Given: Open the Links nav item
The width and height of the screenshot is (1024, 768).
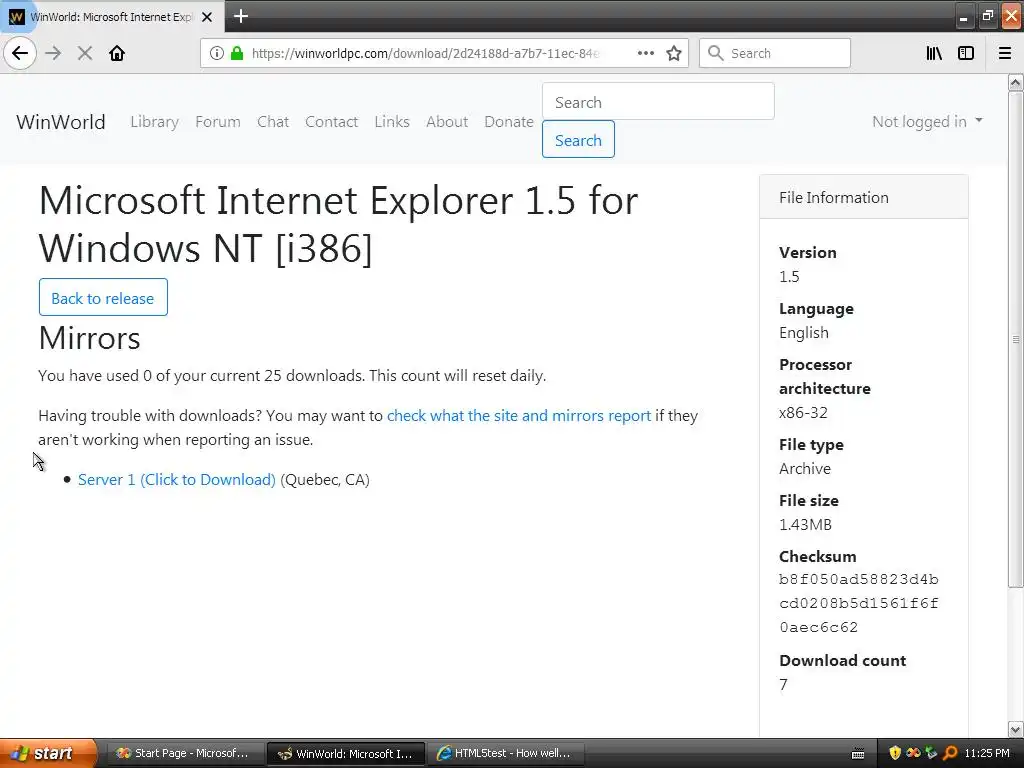Looking at the screenshot, I should [392, 122].
